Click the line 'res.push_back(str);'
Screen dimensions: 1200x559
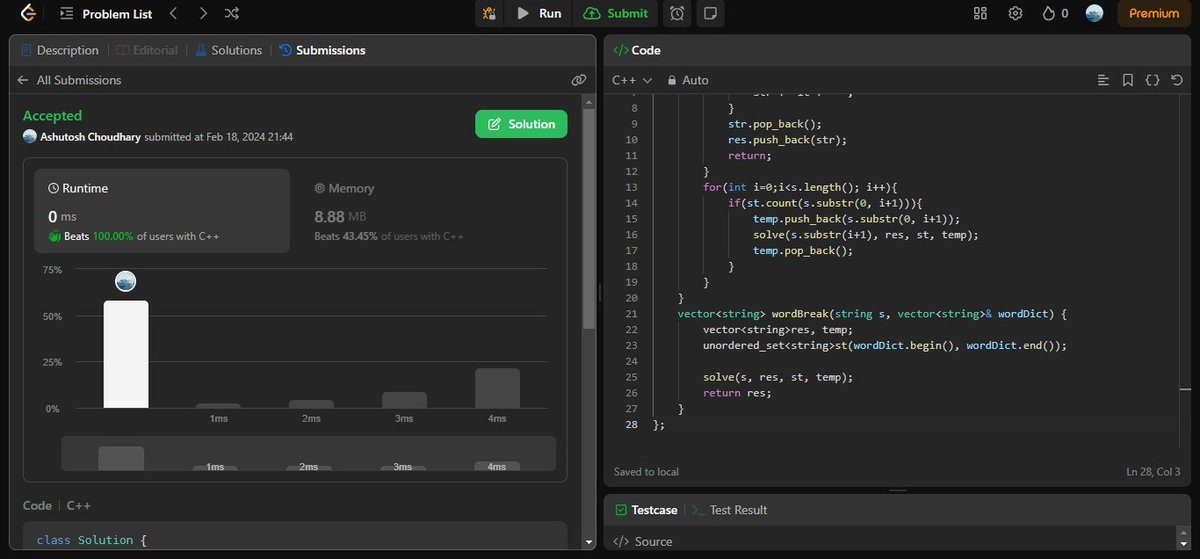[787, 140]
